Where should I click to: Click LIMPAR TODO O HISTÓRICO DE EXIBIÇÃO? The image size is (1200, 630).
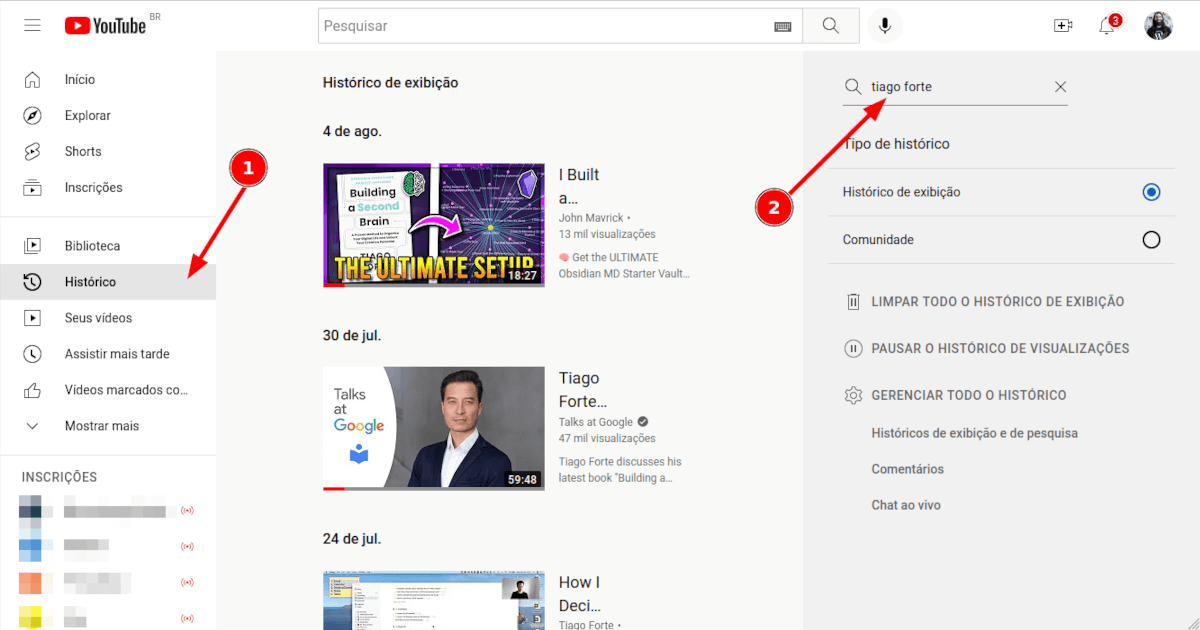998,301
